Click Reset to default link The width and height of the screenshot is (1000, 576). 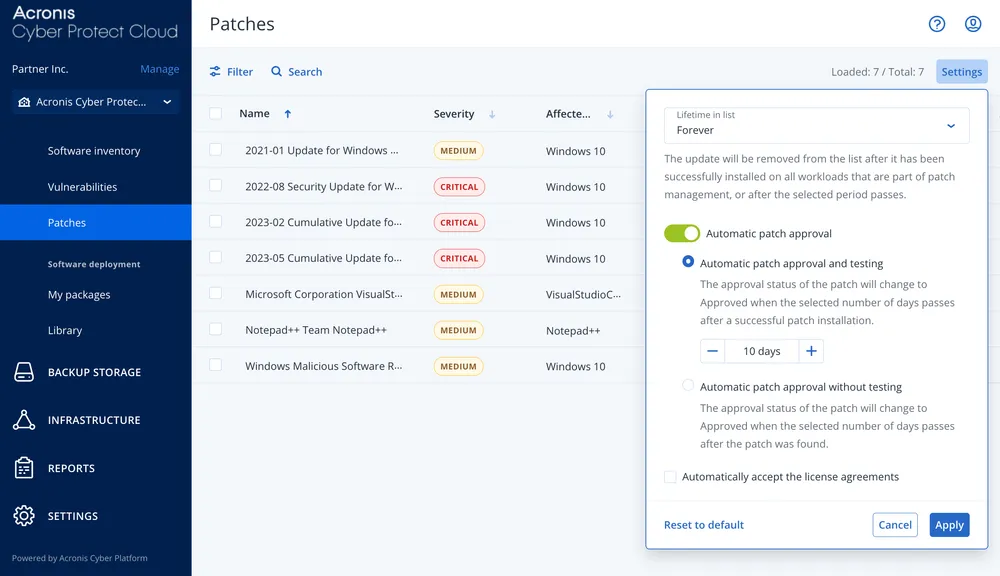tap(703, 525)
